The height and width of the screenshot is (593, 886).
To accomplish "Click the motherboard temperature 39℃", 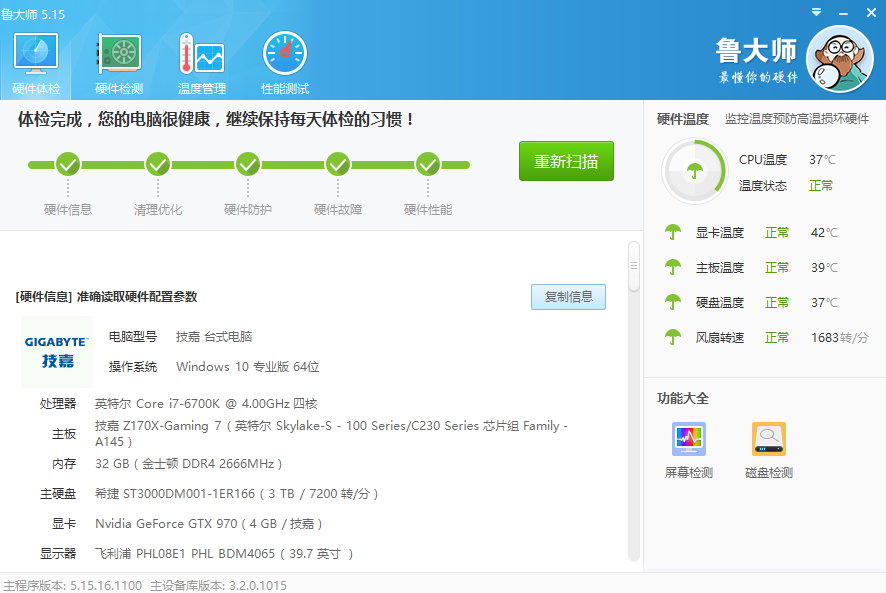I will tap(824, 267).
